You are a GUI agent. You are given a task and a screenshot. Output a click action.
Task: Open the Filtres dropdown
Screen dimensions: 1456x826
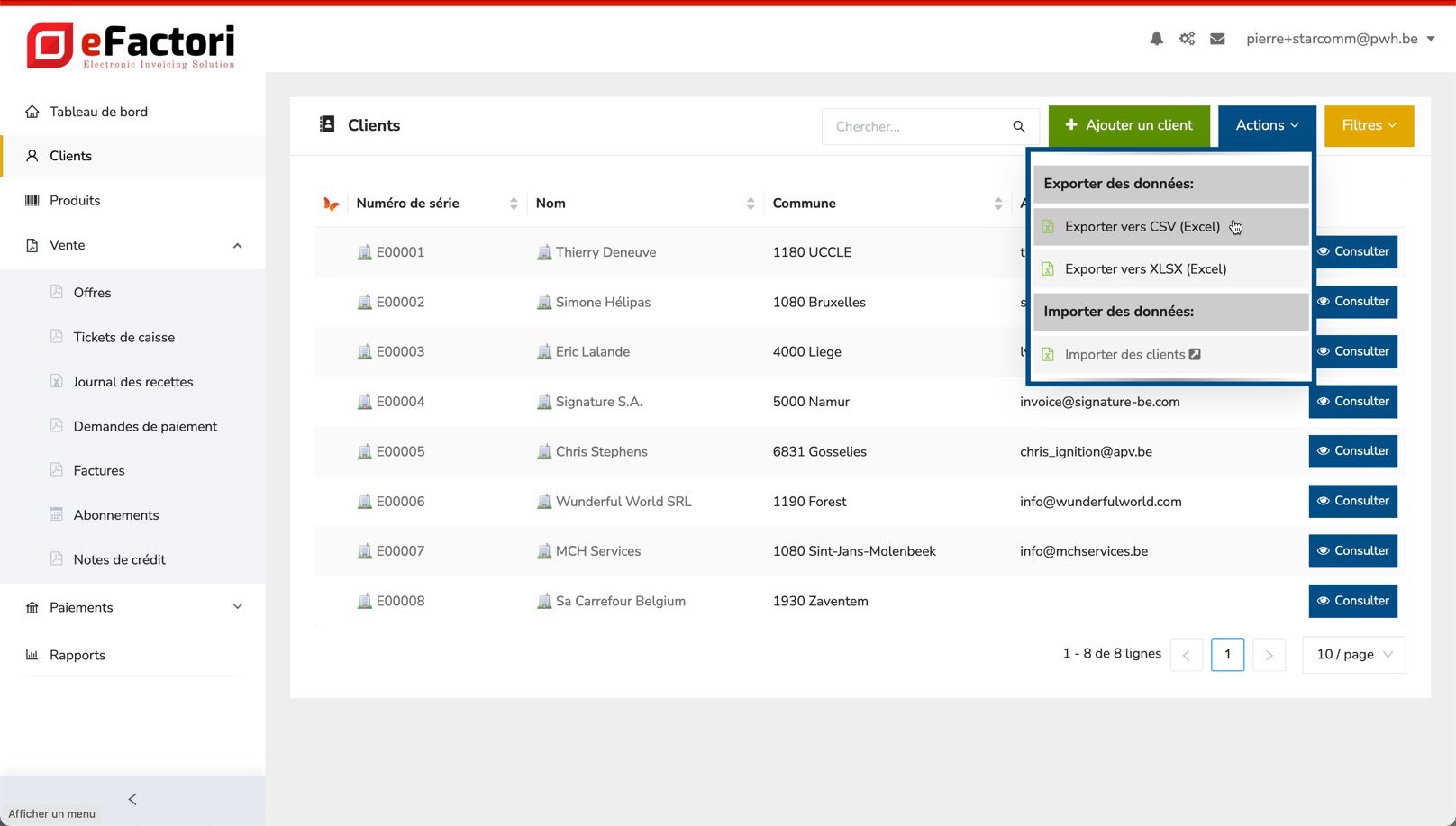point(1369,125)
